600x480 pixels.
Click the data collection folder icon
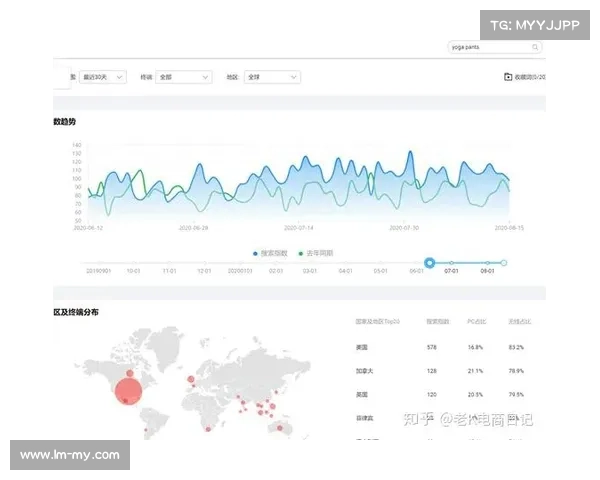[x=508, y=77]
